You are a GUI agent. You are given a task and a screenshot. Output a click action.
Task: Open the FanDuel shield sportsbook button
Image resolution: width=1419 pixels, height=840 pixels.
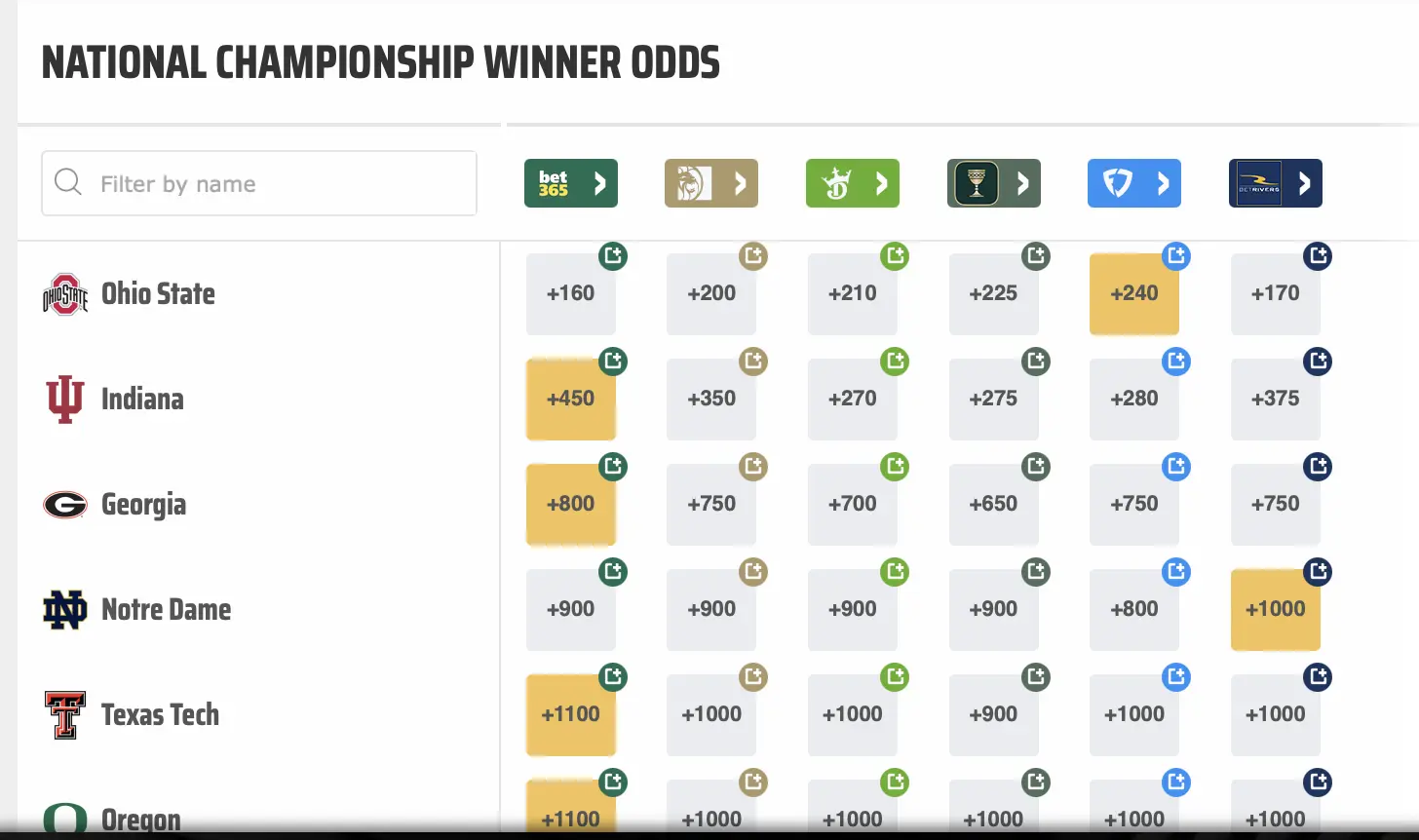(x=1133, y=183)
